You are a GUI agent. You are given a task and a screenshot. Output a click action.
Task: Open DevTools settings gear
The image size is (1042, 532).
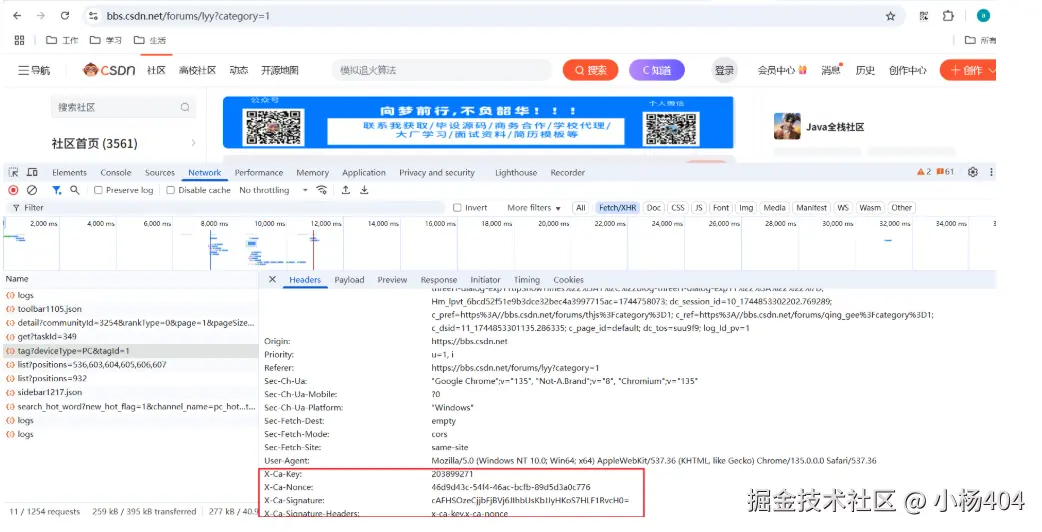973,172
